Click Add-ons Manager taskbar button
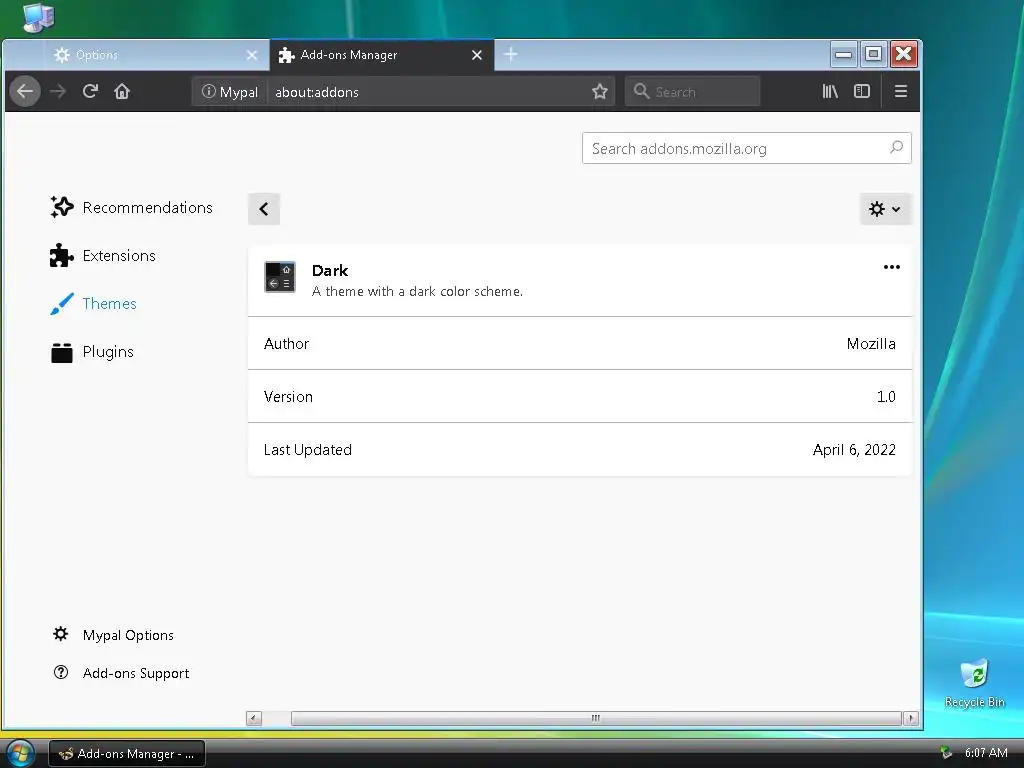This screenshot has width=1024, height=768. tap(127, 754)
